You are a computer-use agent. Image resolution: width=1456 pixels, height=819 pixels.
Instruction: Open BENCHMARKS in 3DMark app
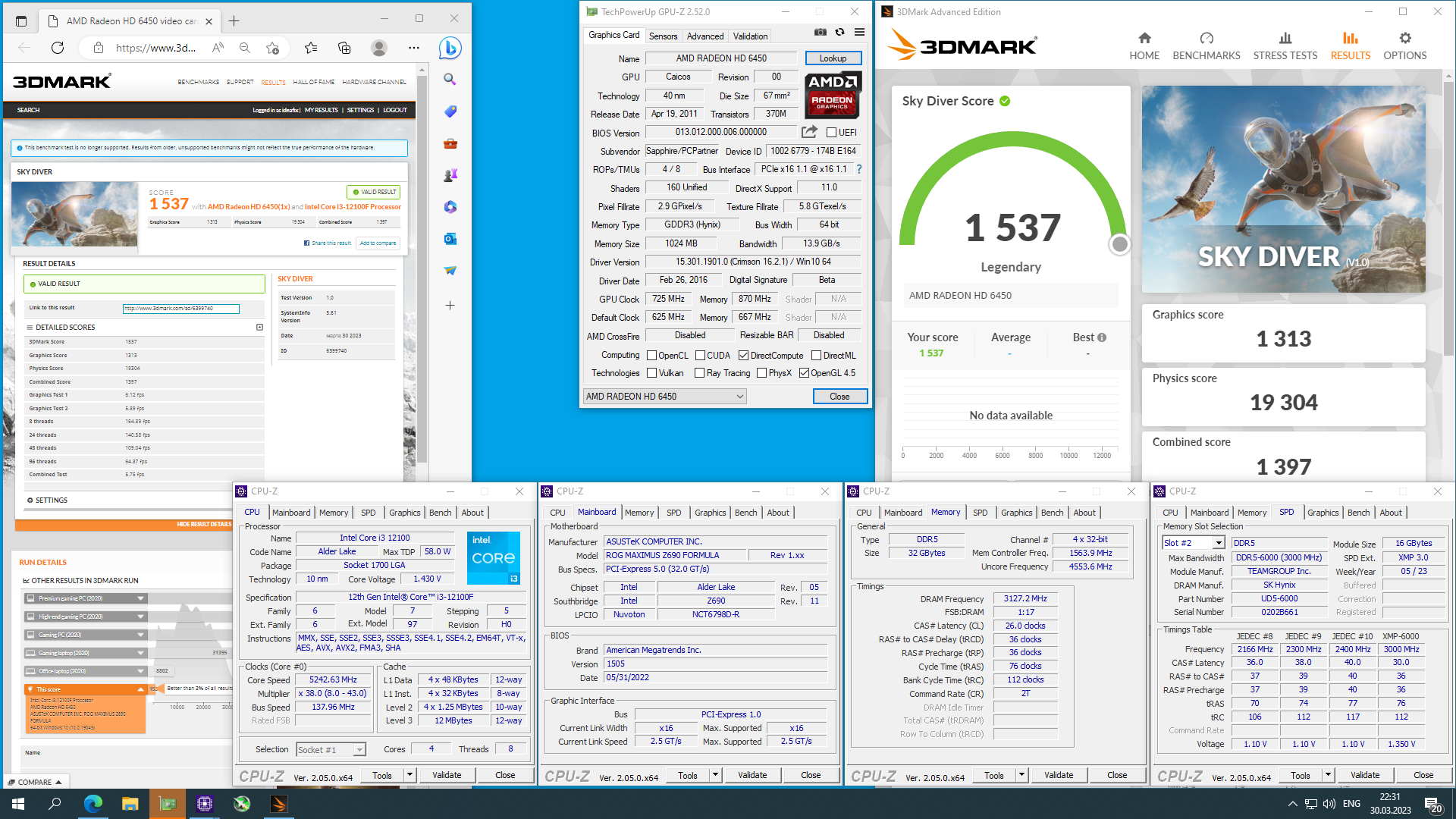1207,45
